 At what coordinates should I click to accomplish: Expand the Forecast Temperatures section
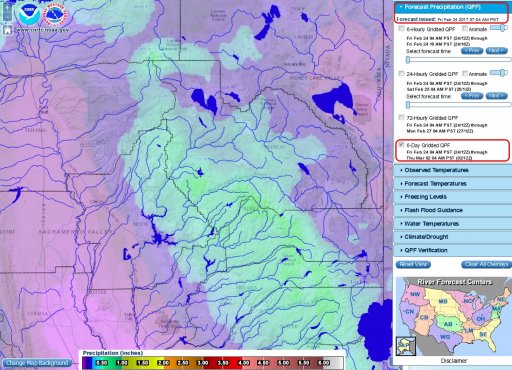tap(453, 184)
